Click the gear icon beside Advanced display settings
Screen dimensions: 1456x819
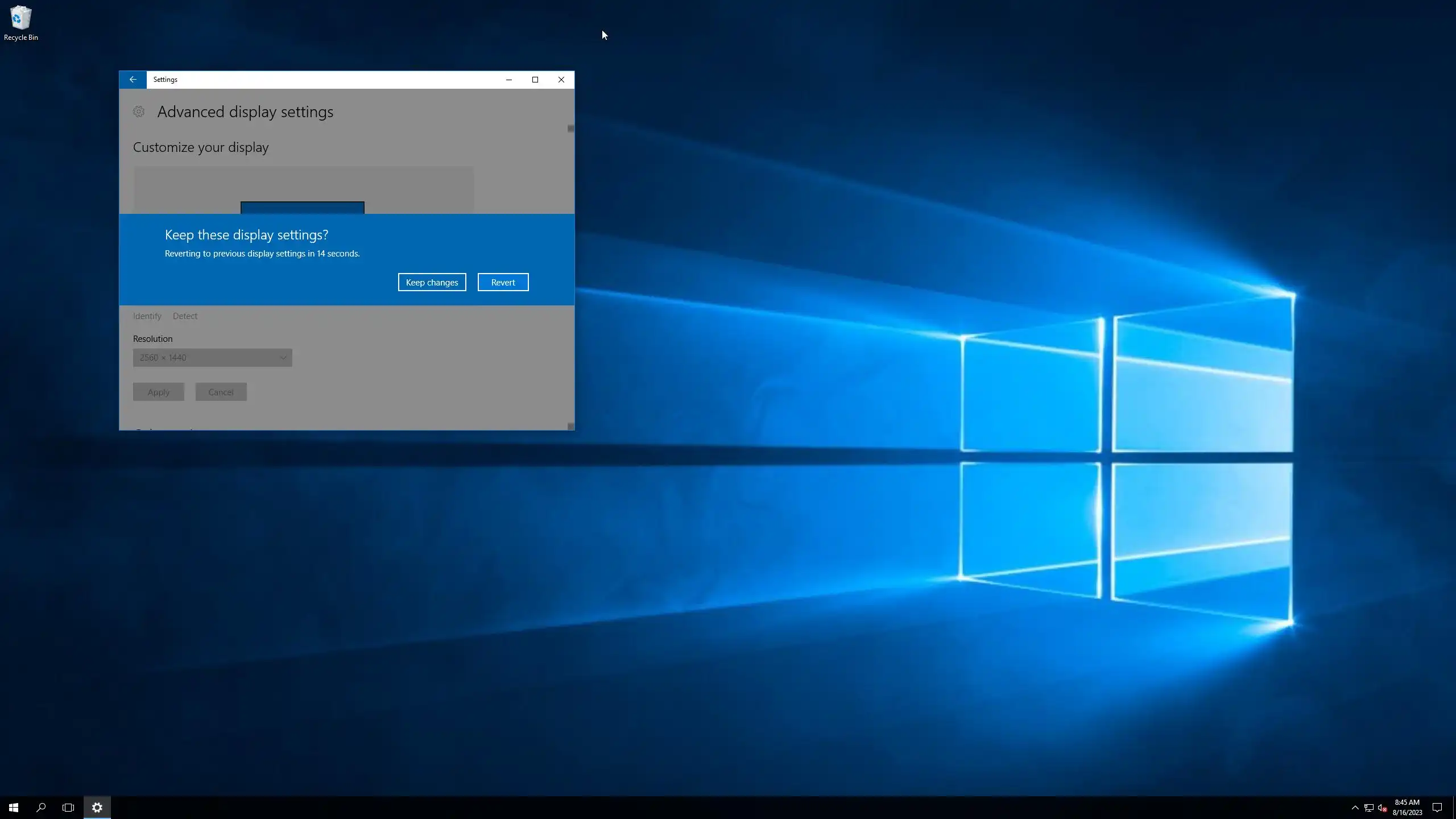click(139, 112)
